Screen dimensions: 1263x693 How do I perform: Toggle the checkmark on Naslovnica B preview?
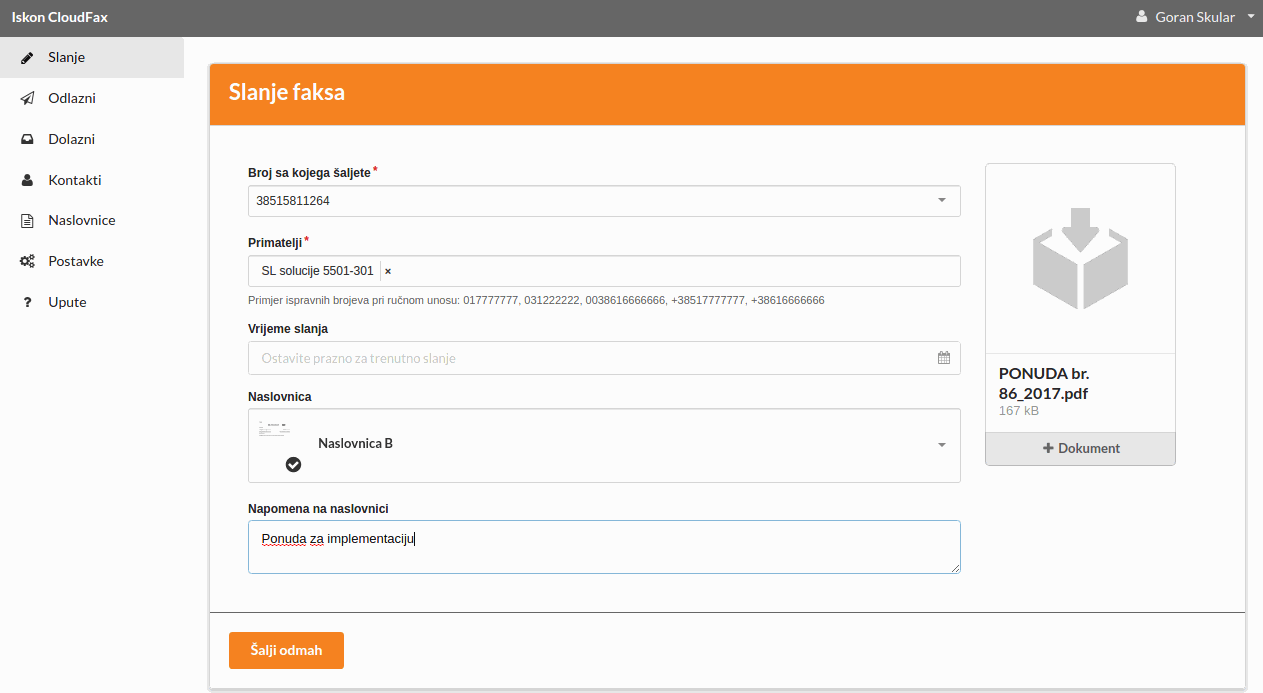pyautogui.click(x=293, y=464)
